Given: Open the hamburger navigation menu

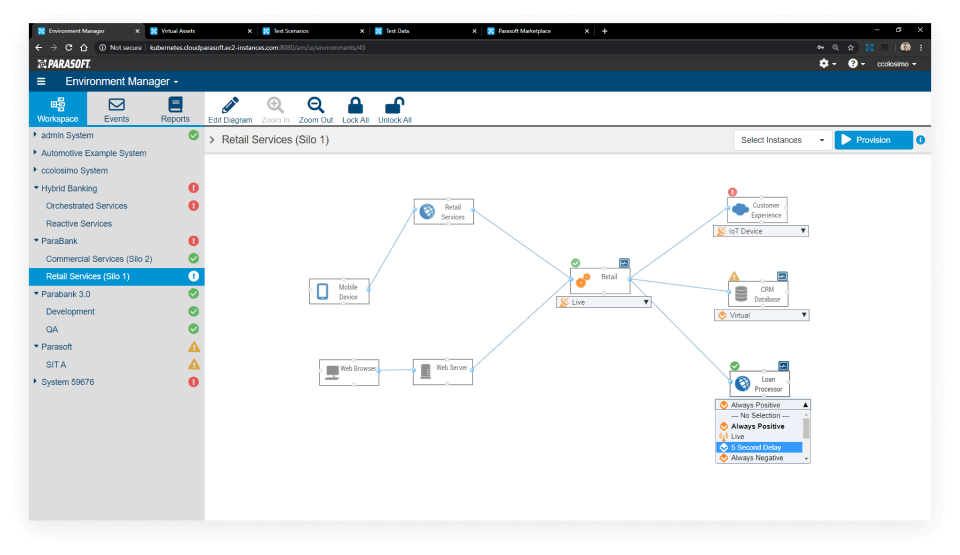Looking at the screenshot, I should [x=41, y=81].
